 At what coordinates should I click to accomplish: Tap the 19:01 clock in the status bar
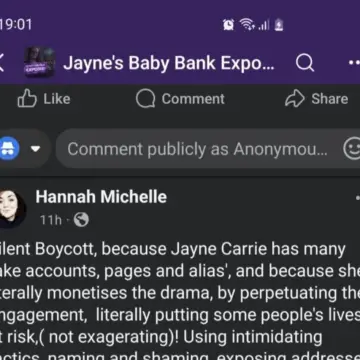click(x=16, y=25)
